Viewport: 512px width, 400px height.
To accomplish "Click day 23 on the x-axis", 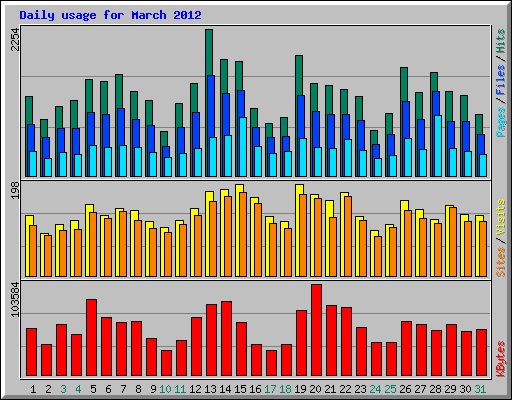I will point(360,389).
